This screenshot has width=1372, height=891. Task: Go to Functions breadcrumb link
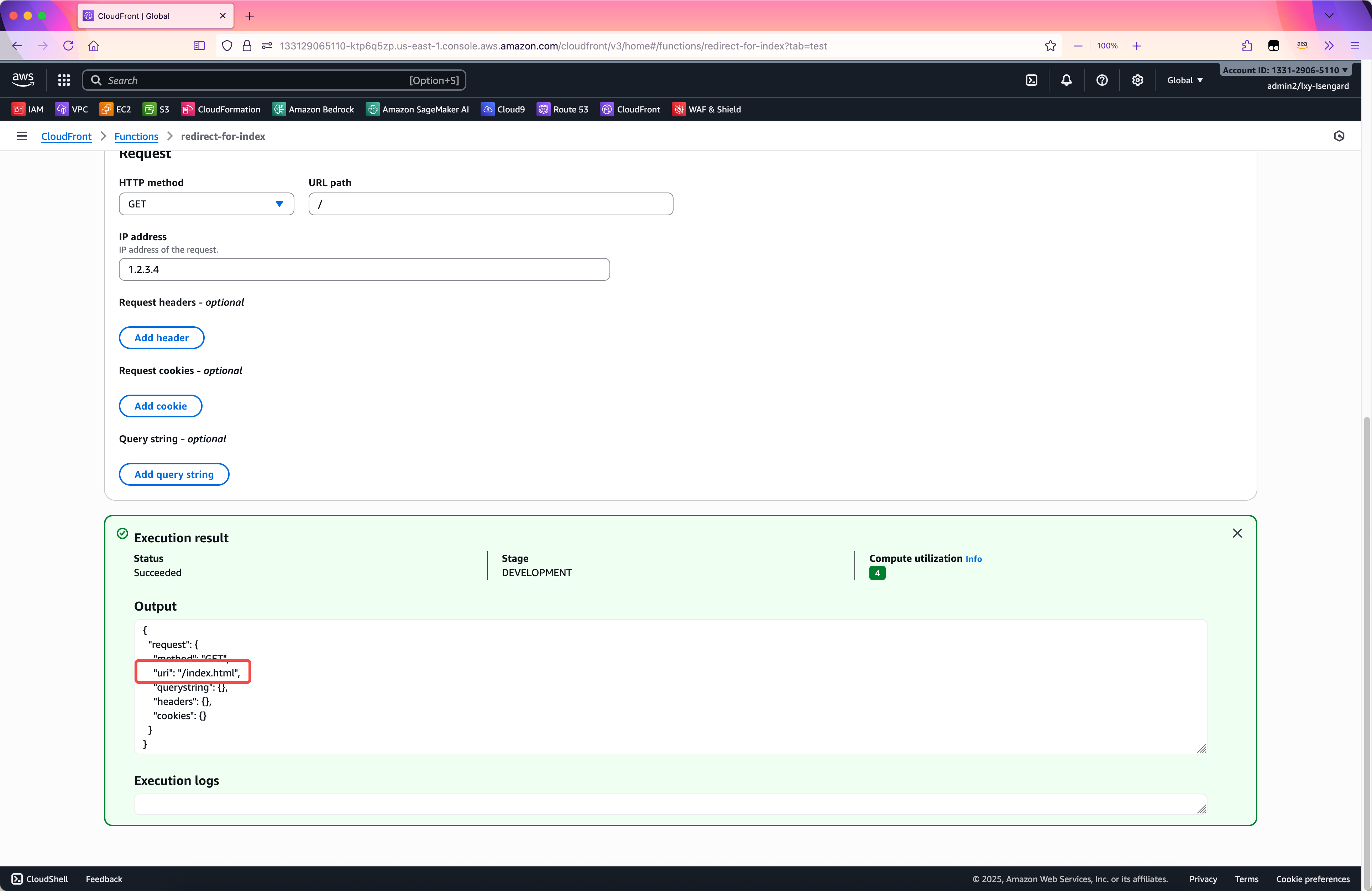(136, 136)
